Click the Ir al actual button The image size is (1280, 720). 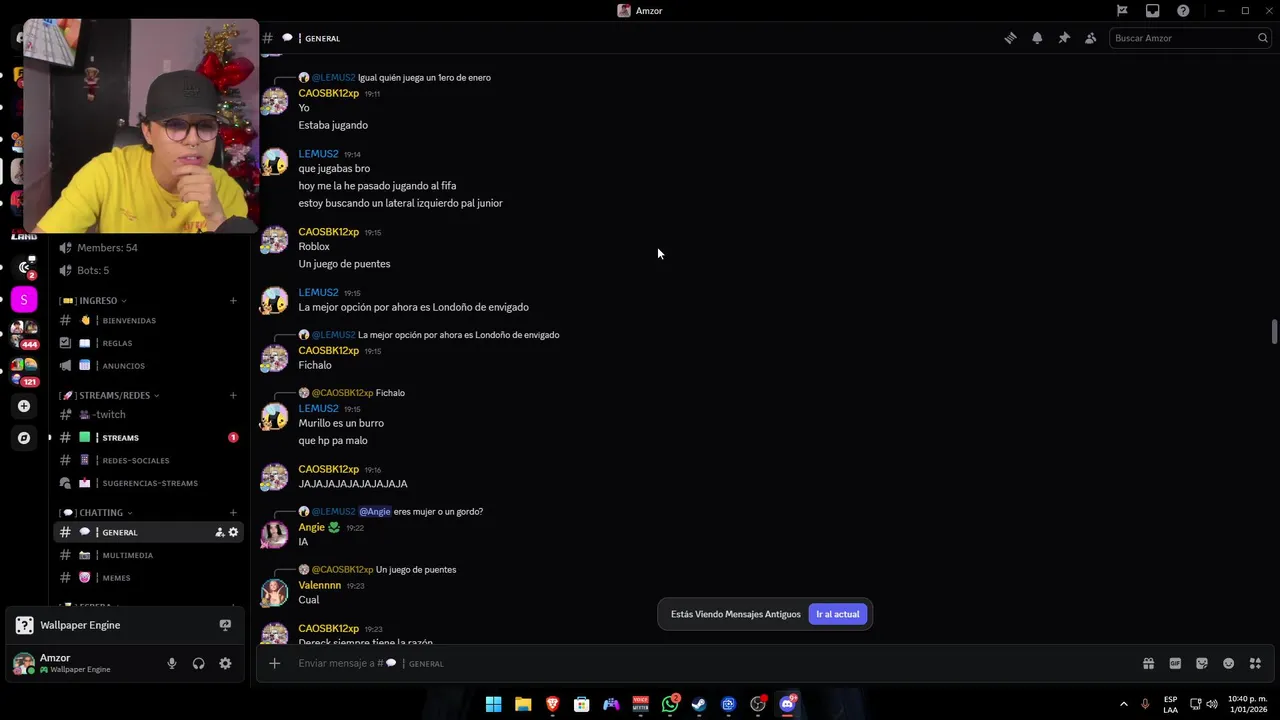click(837, 614)
